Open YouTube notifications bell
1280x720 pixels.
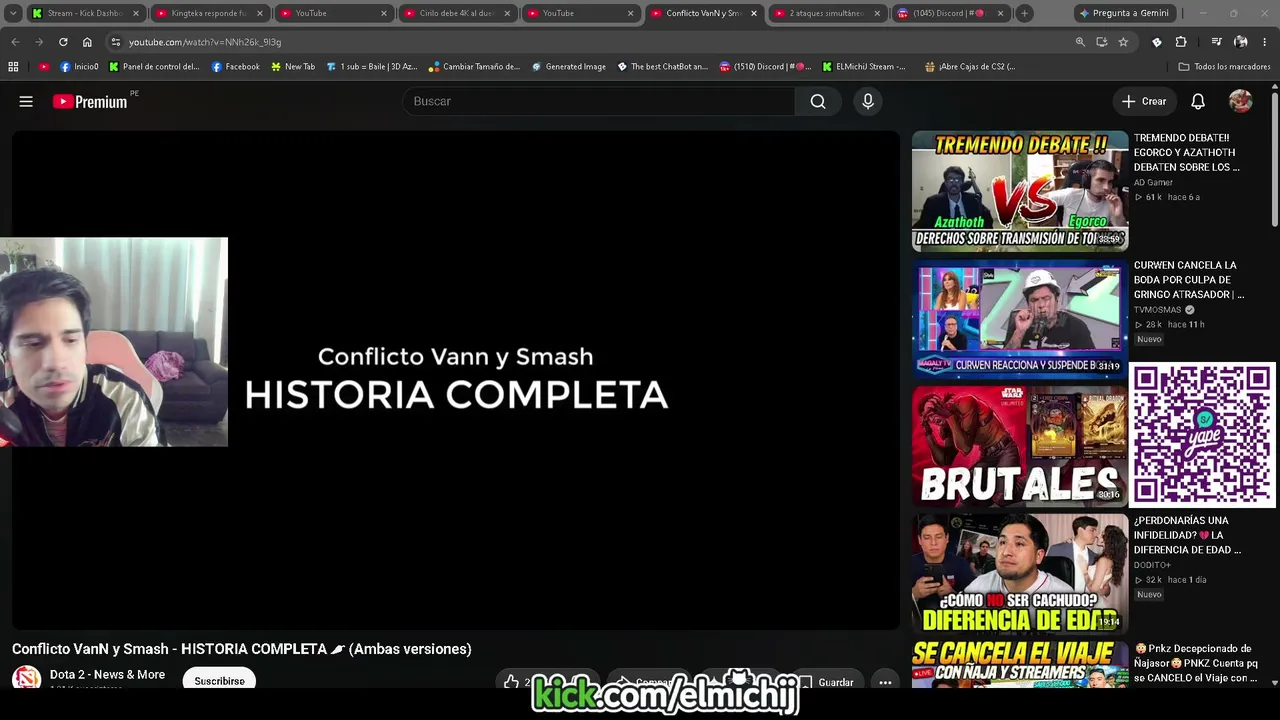(x=1198, y=101)
